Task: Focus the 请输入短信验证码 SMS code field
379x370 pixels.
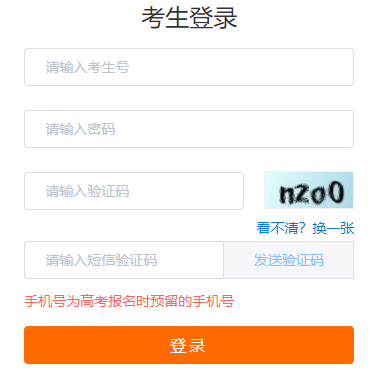Action: (124, 260)
